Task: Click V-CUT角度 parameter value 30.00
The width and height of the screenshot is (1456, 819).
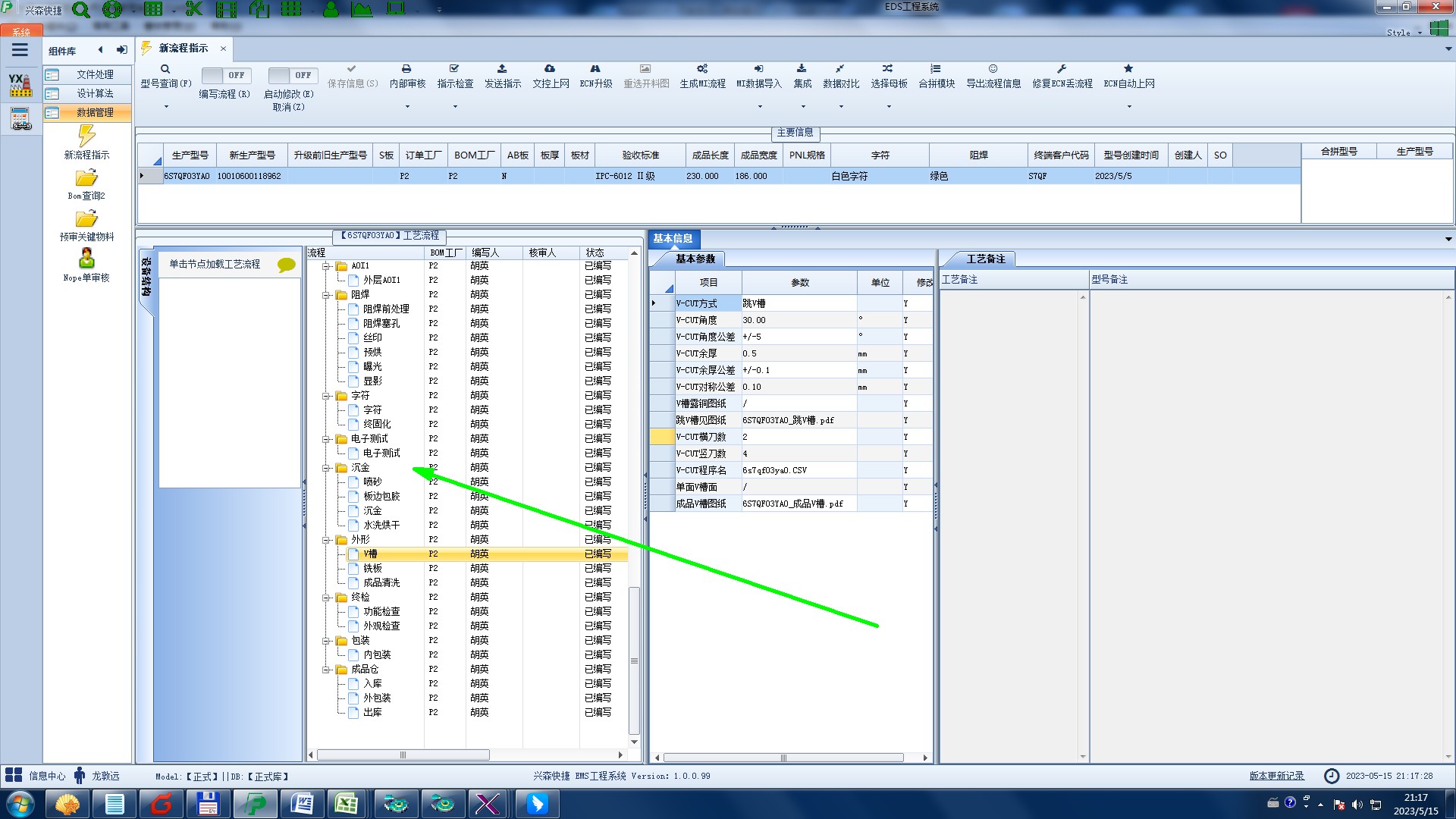Action: pyautogui.click(x=799, y=320)
